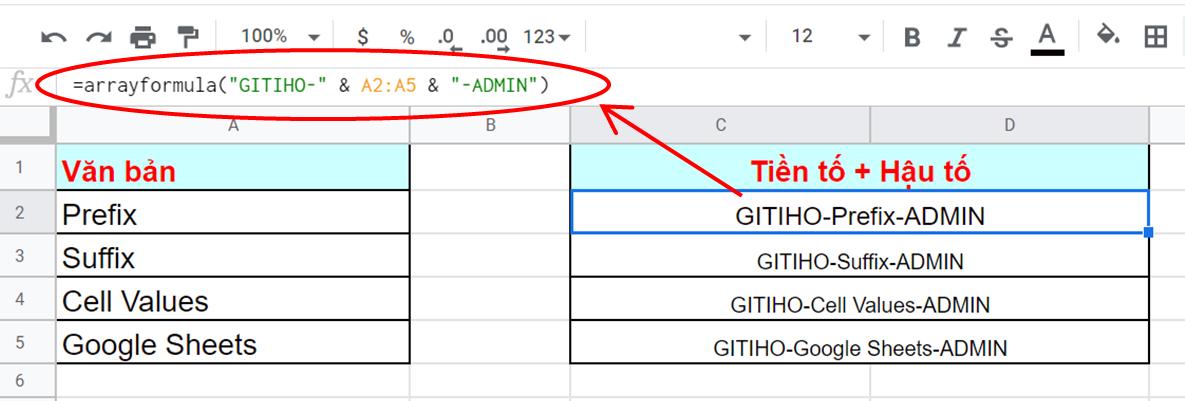The height and width of the screenshot is (401, 1185).
Task: Toggle italic formatting
Action: [957, 36]
